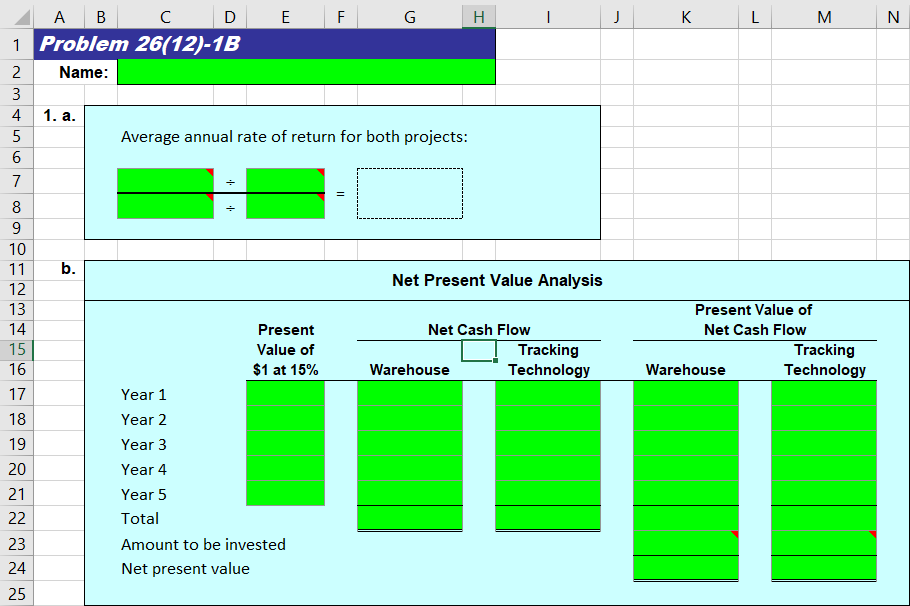The width and height of the screenshot is (910, 606).
Task: Select the Year 1 label cell
Action: [142, 394]
